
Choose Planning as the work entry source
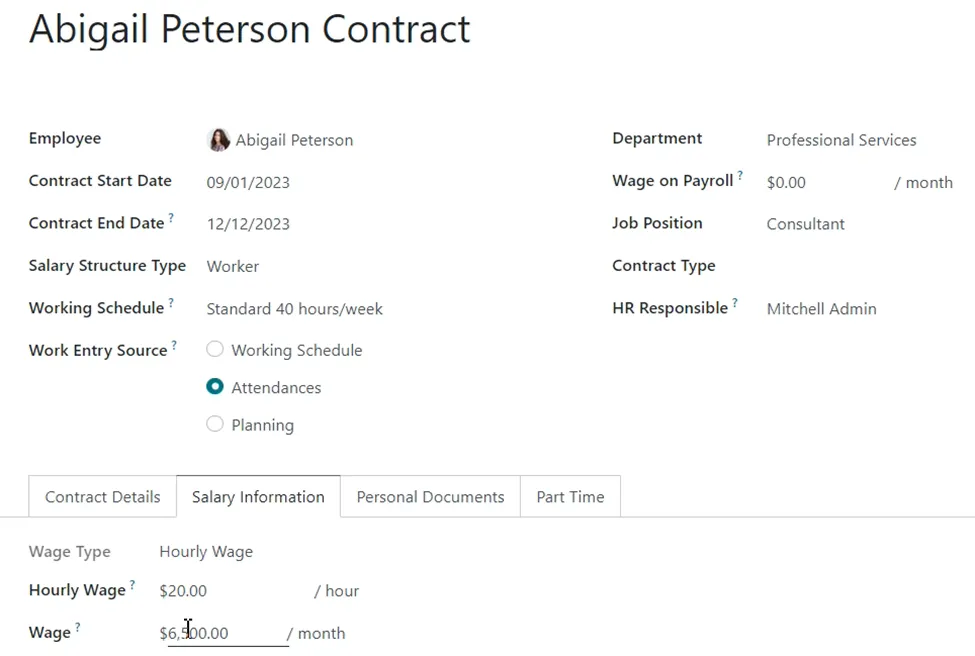[x=215, y=424]
